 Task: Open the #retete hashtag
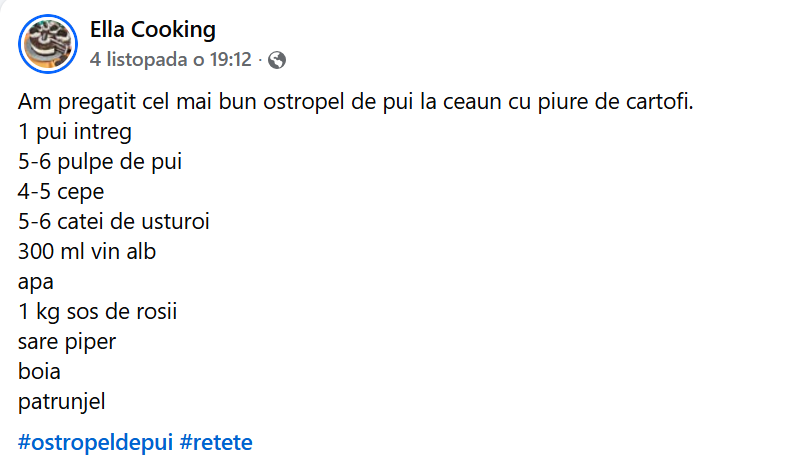[217, 441]
